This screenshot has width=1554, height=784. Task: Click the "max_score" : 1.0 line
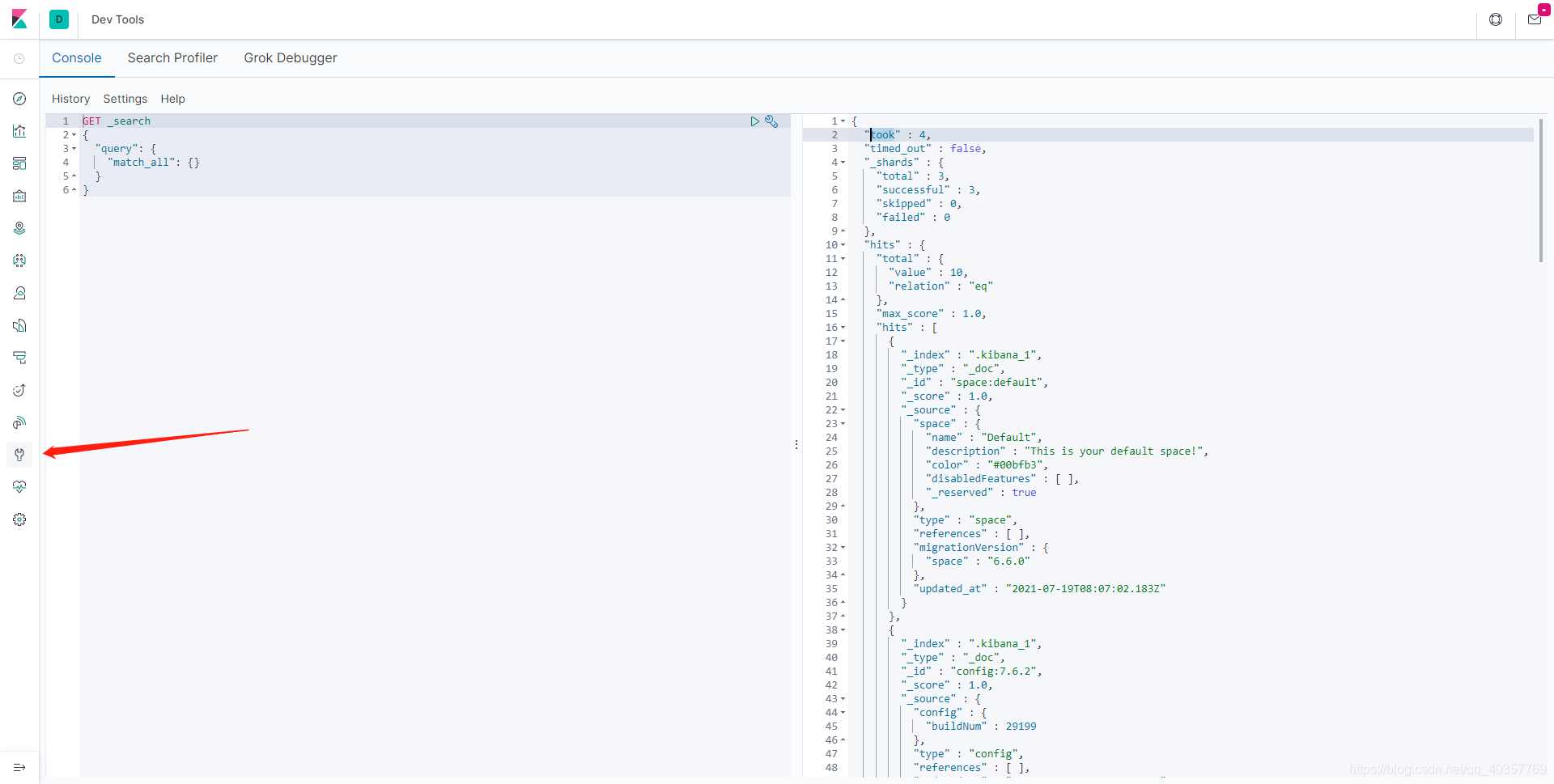[x=932, y=314]
